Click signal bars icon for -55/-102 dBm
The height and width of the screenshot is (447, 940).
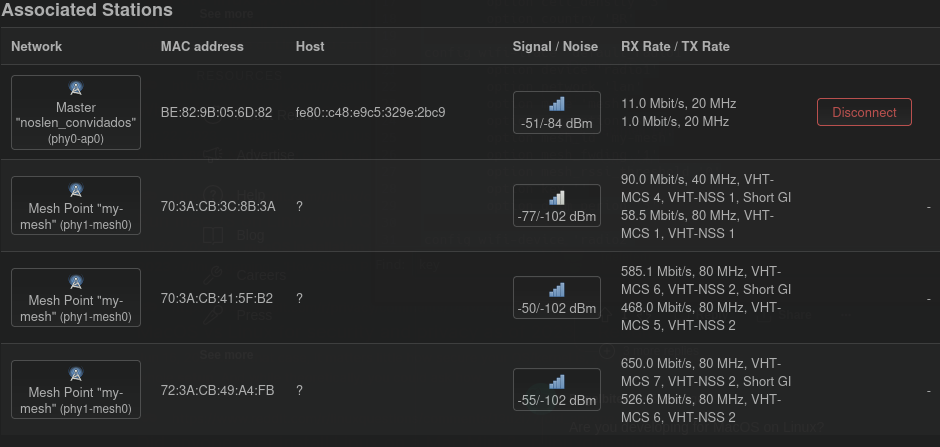tap(556, 382)
